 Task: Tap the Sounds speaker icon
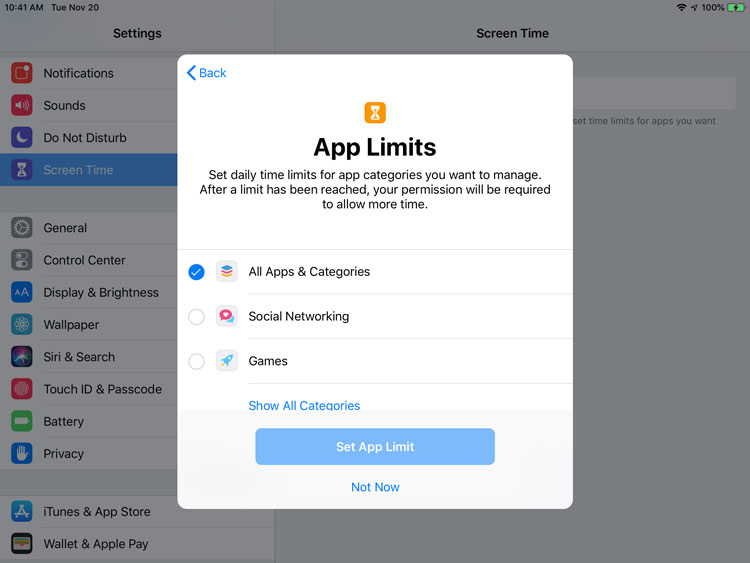coord(22,105)
